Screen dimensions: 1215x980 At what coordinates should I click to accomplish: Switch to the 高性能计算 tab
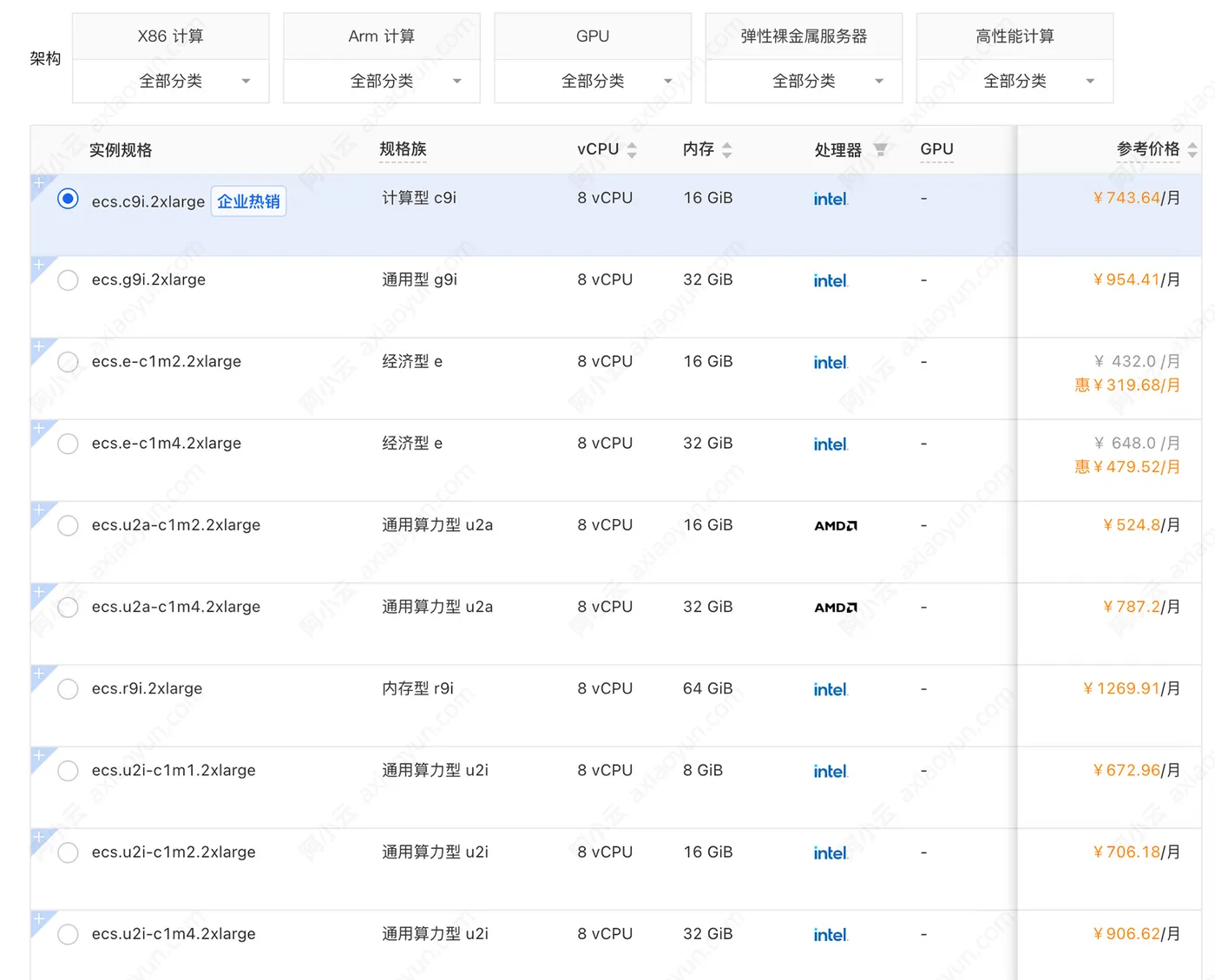(x=1015, y=36)
